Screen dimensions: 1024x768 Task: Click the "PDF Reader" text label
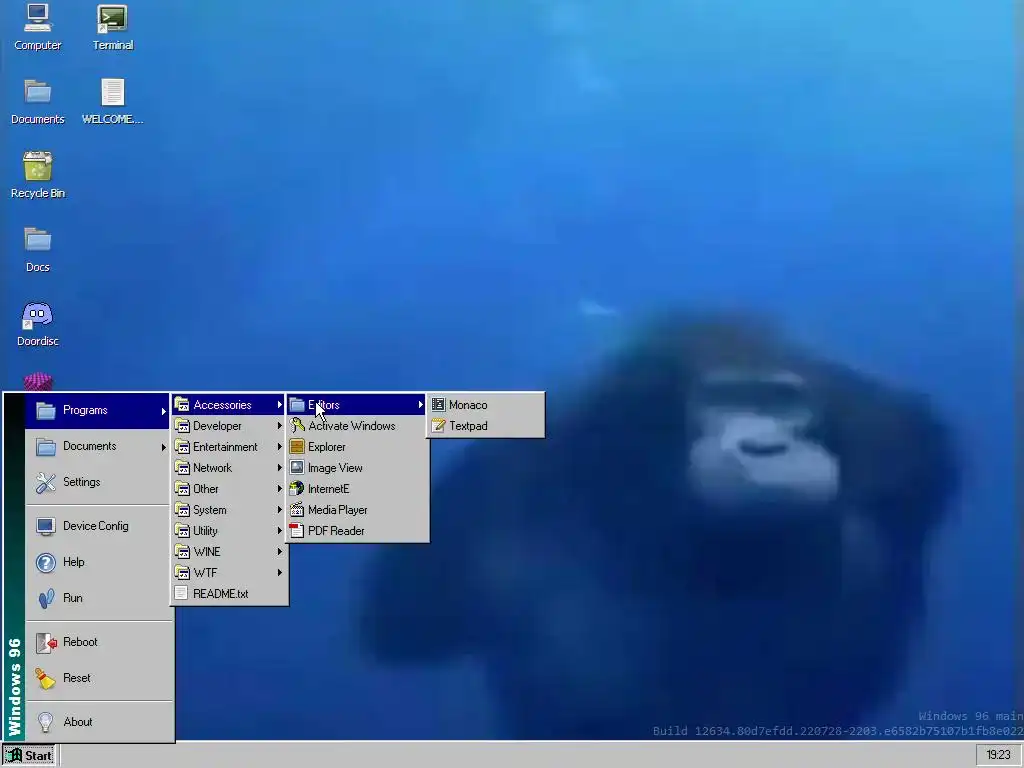tap(336, 530)
